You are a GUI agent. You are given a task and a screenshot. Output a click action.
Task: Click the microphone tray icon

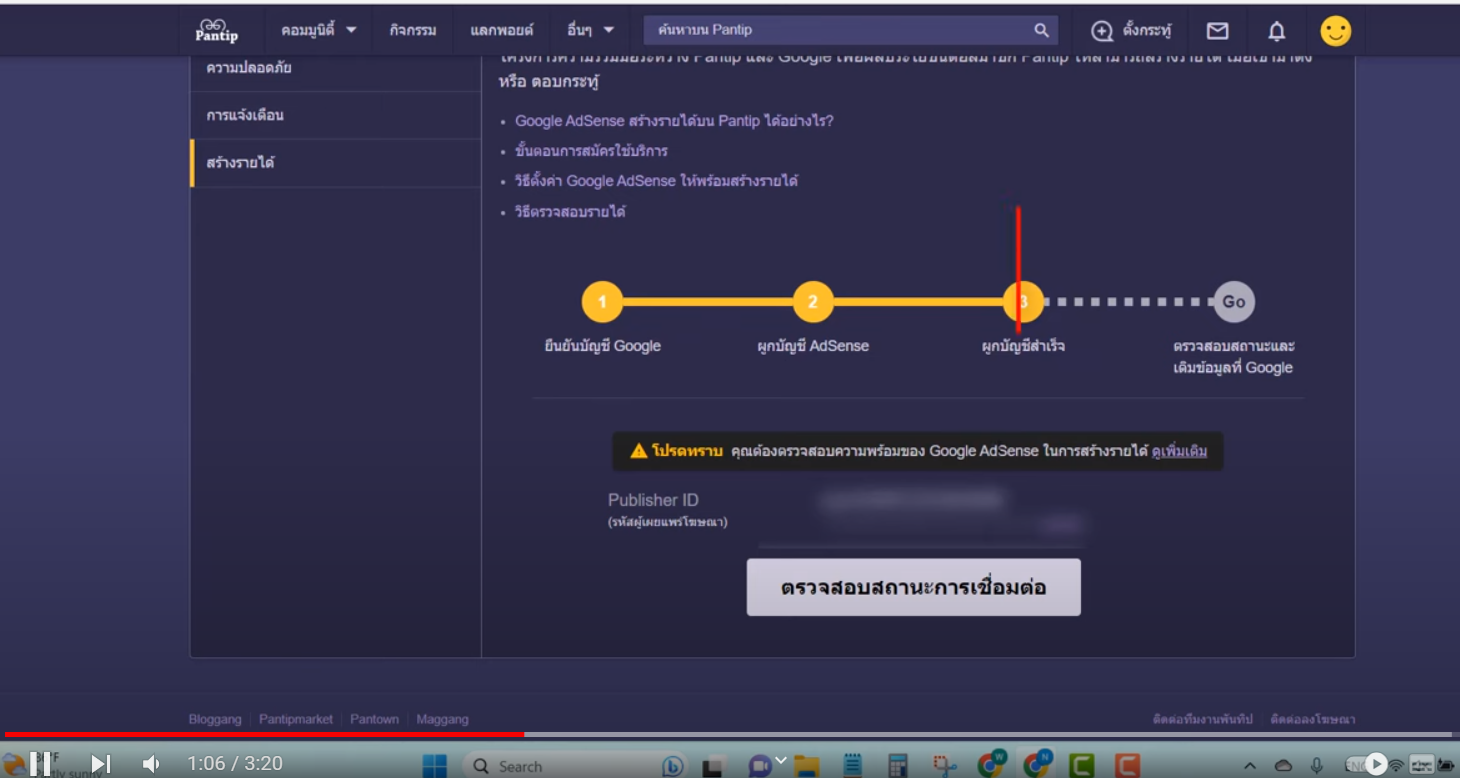pos(1317,766)
